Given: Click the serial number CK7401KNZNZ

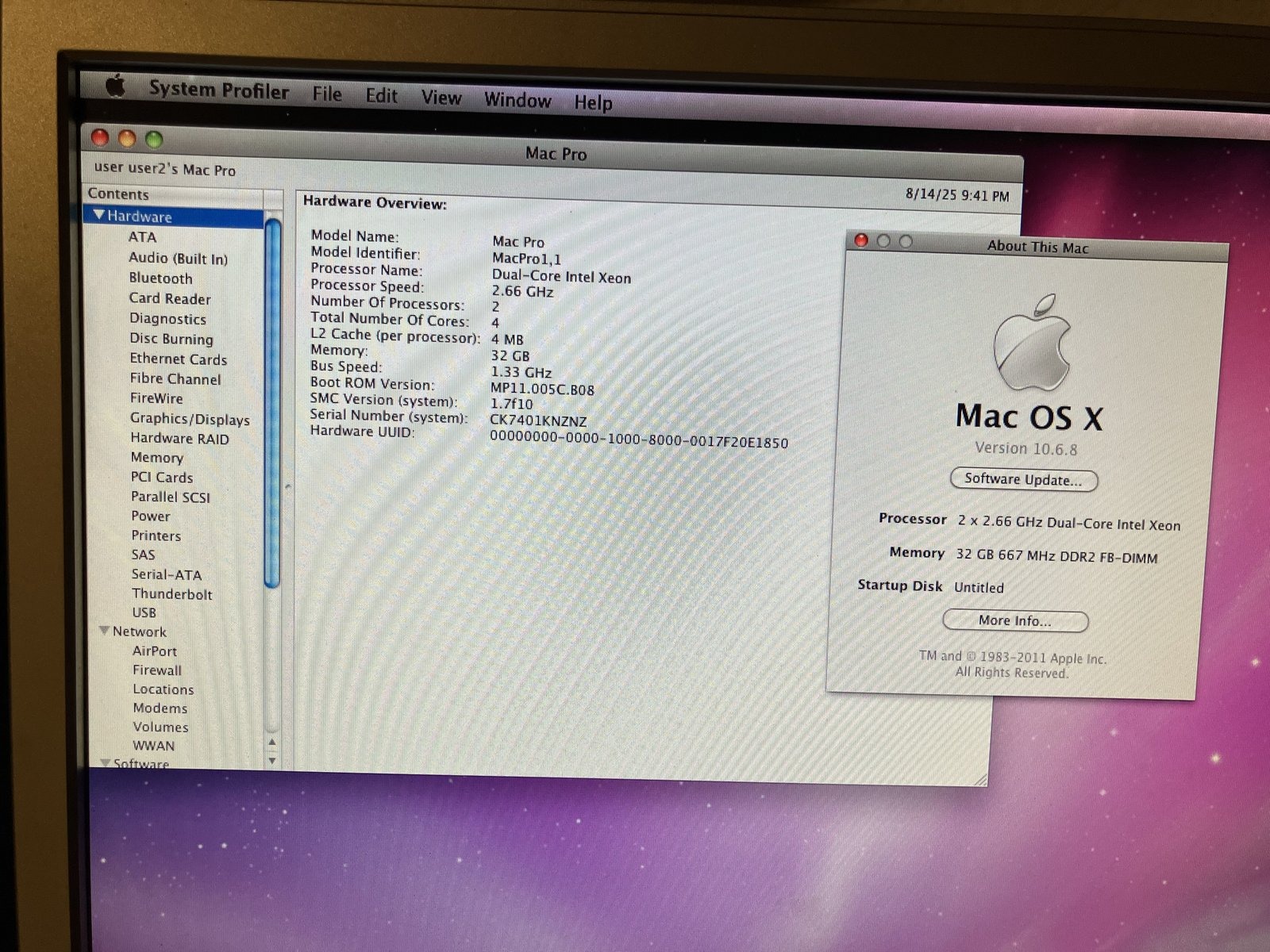Looking at the screenshot, I should pos(538,421).
